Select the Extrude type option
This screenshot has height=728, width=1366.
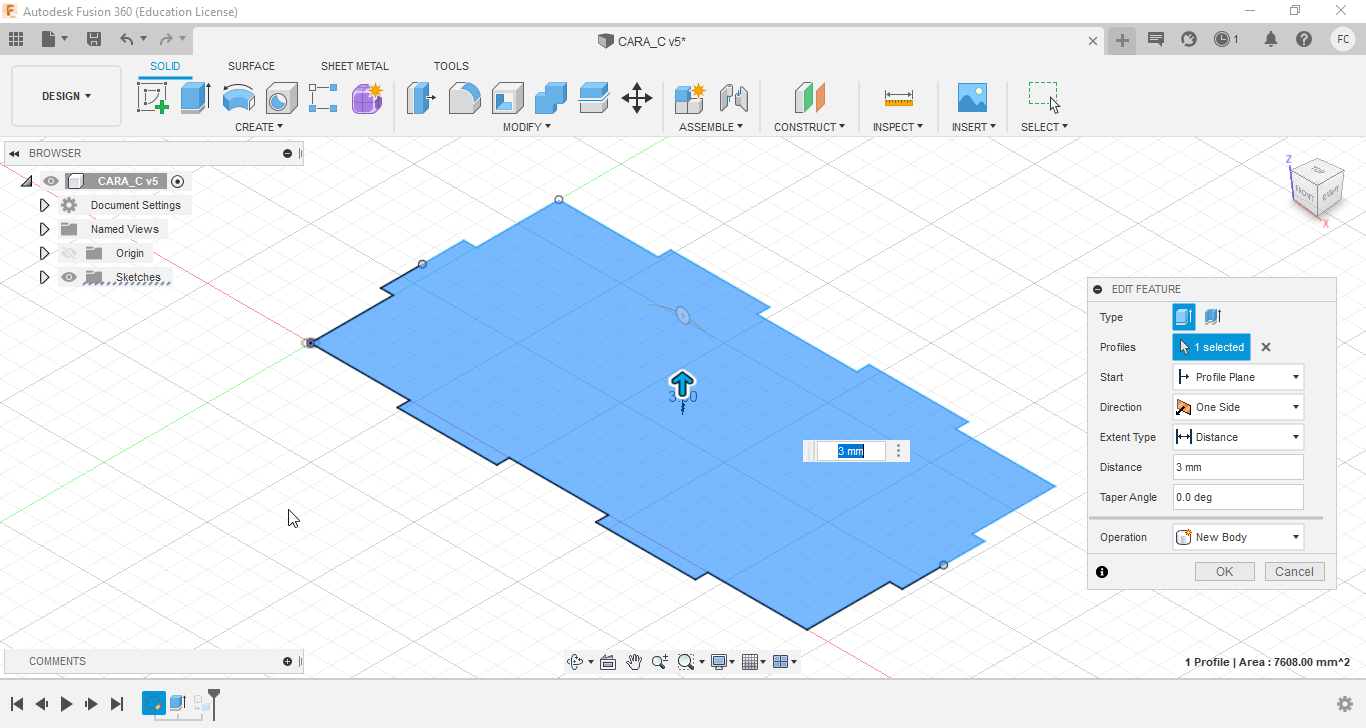coord(1184,317)
